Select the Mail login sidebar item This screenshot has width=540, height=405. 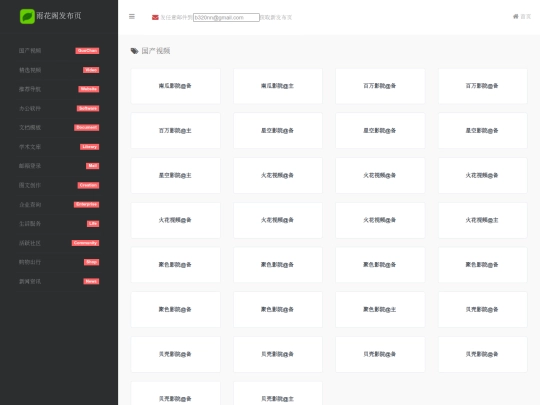coord(59,166)
